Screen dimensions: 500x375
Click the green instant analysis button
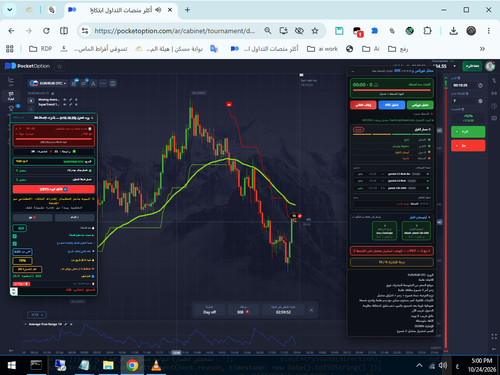[420, 105]
